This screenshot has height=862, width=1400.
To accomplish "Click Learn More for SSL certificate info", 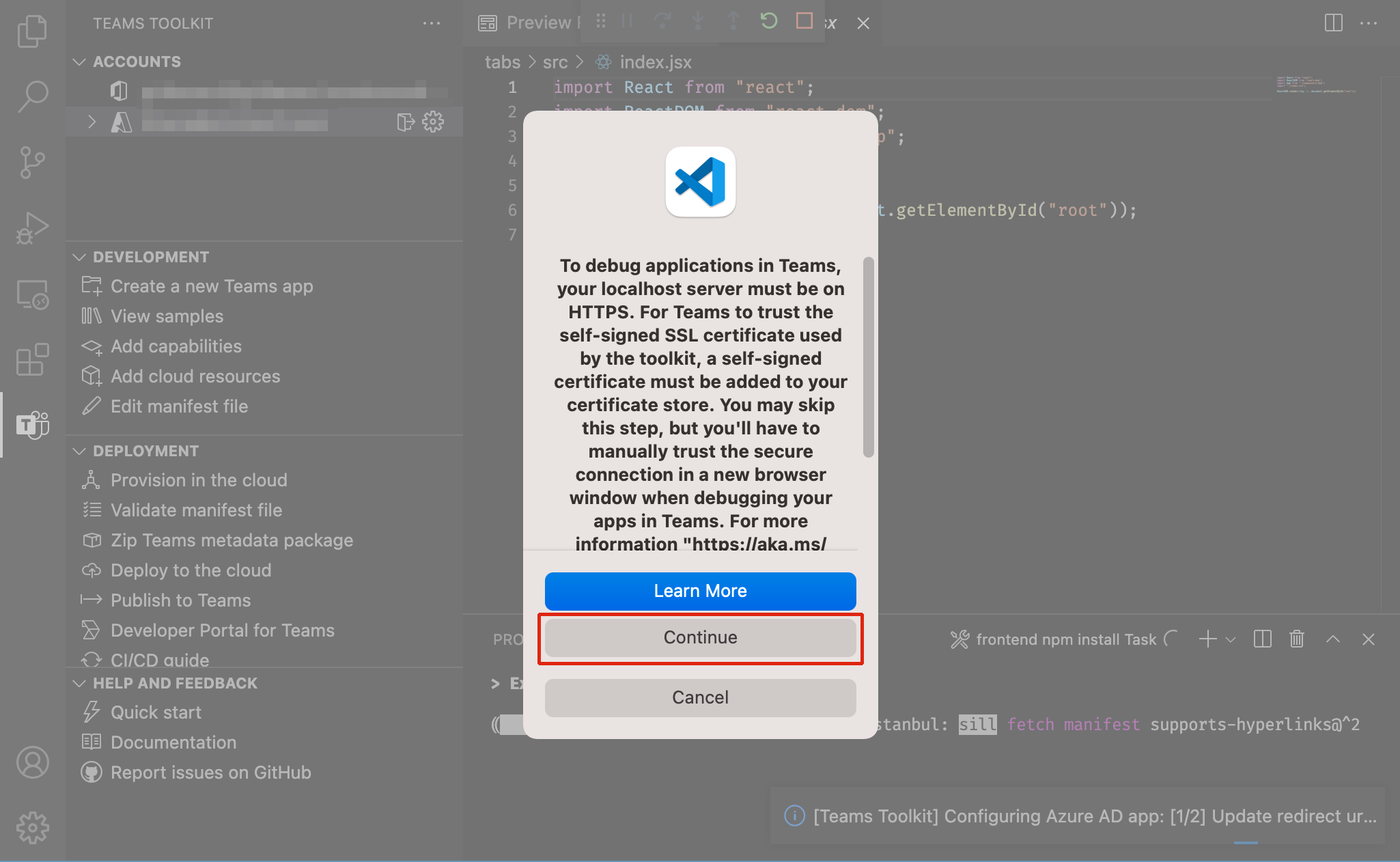I will pos(699,590).
